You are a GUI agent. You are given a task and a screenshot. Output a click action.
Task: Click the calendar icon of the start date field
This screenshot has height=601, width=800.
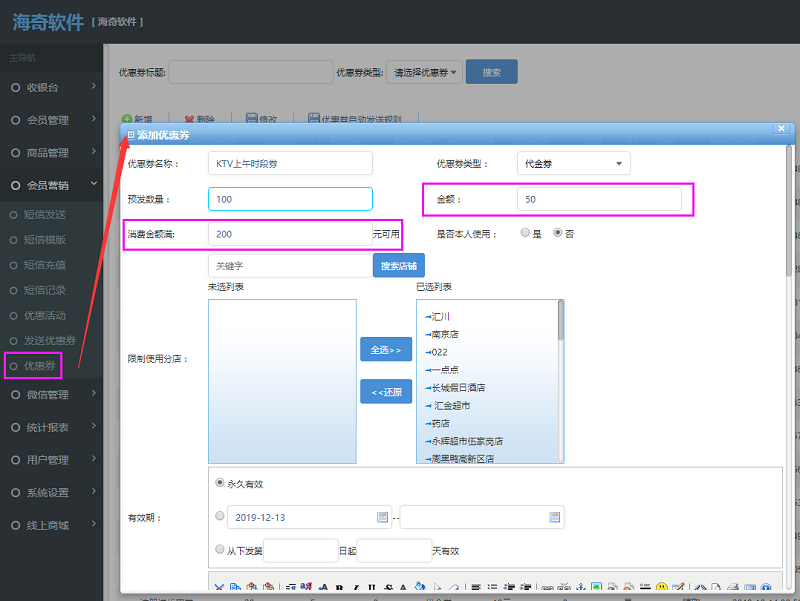381,517
